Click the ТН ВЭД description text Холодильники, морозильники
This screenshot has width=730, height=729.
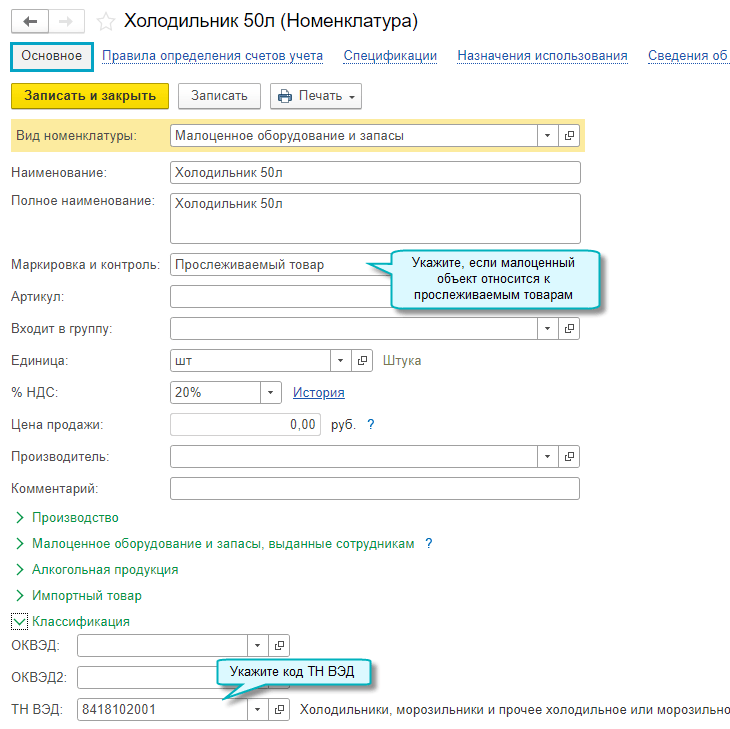514,709
